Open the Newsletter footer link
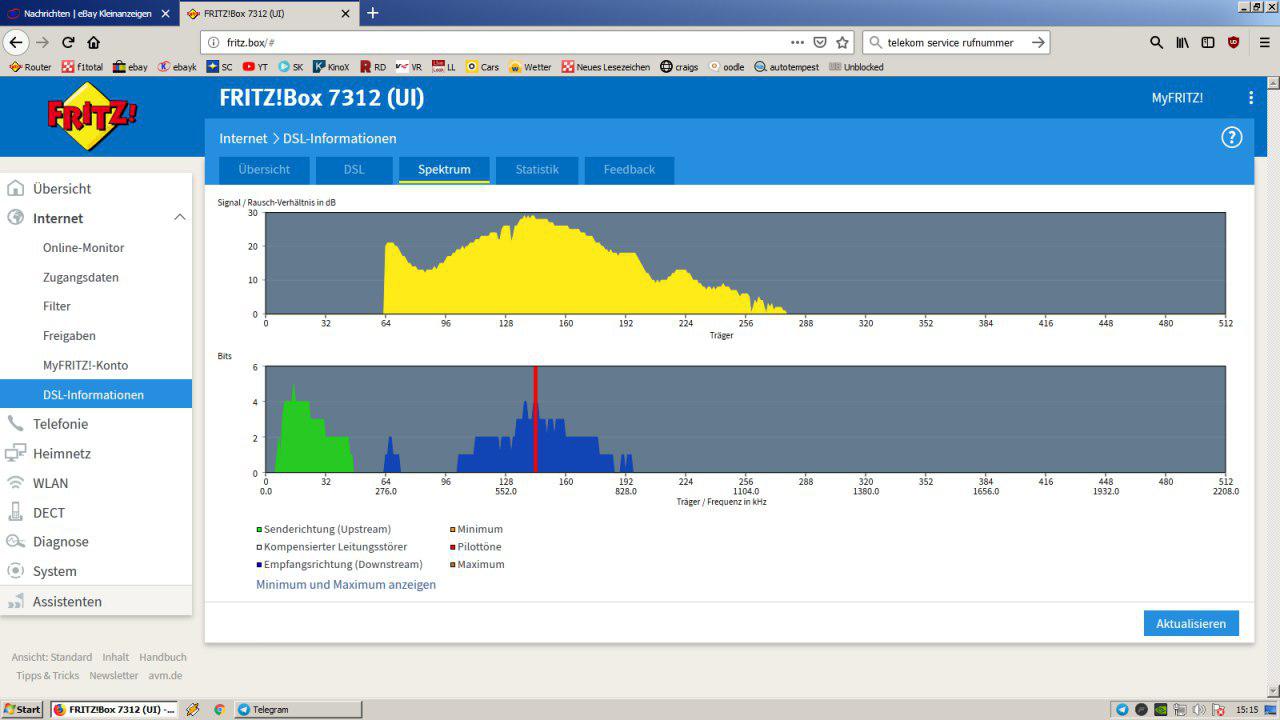Viewport: 1280px width, 720px height. point(114,675)
